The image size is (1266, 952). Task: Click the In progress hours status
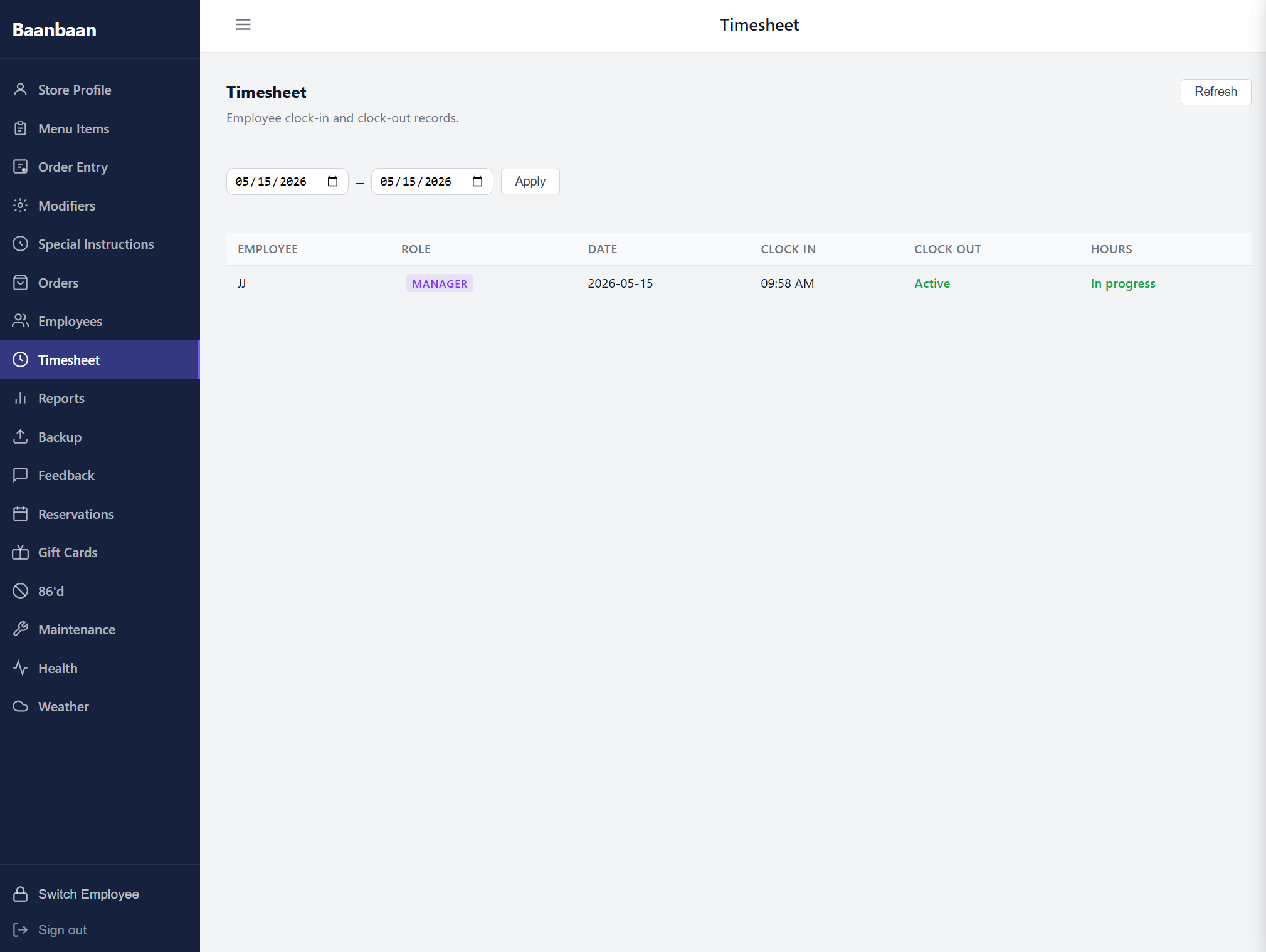1122,283
